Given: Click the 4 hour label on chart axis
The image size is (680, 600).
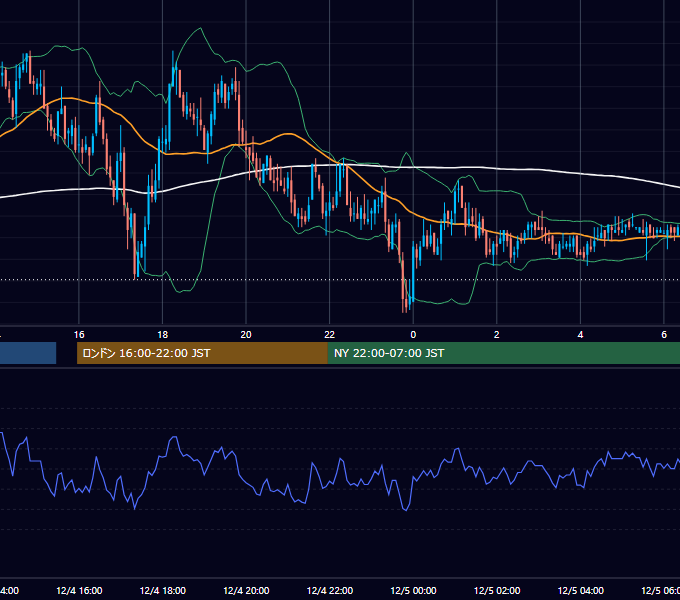Looking at the screenshot, I should tap(580, 335).
